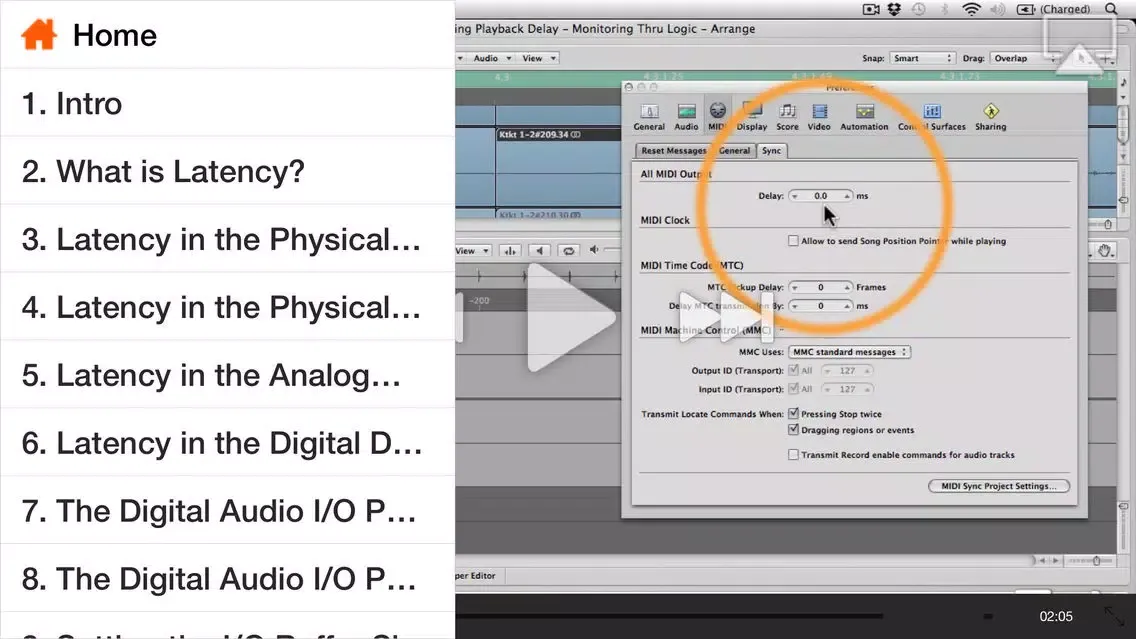1136x639 pixels.
Task: Open lesson 1. Intro
Action: [x=227, y=104]
